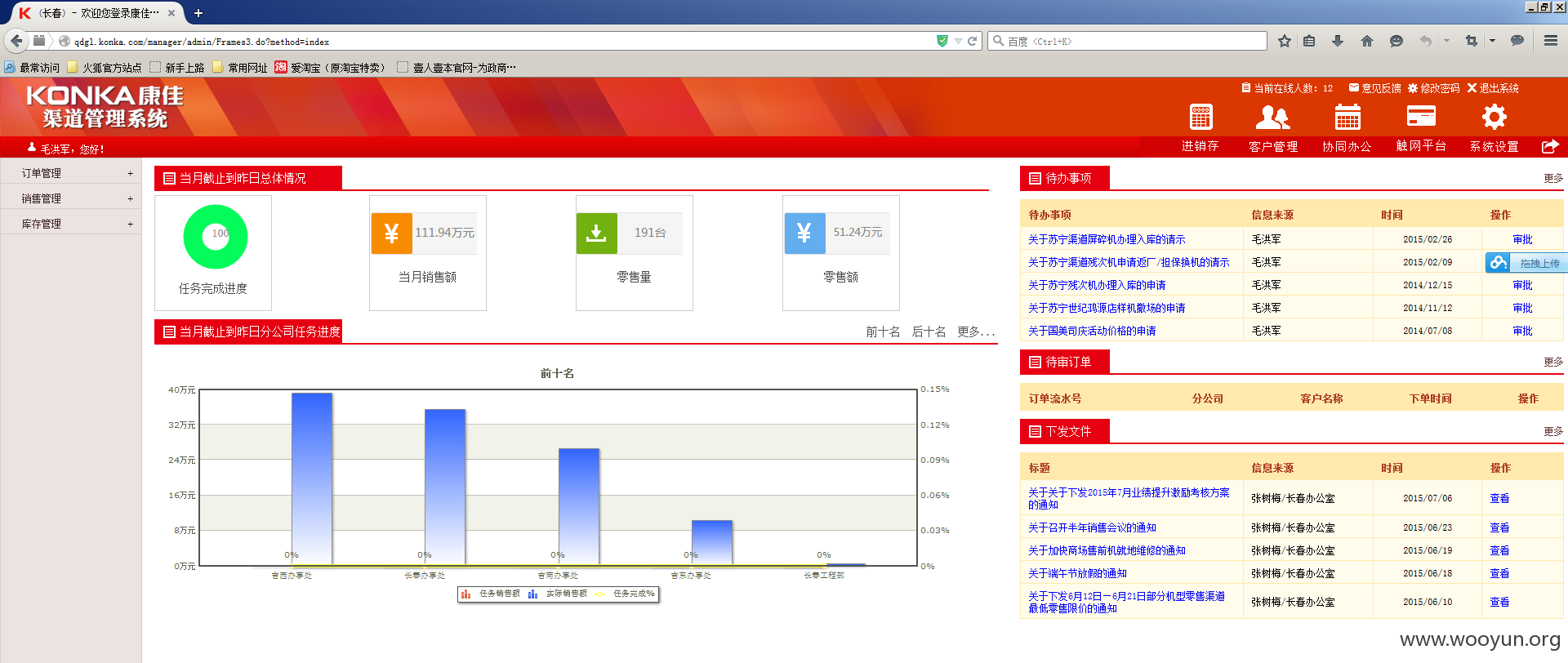The image size is (1568, 663).
Task: Click the KONKA 渠道管理系统 logo
Action: pos(105,107)
